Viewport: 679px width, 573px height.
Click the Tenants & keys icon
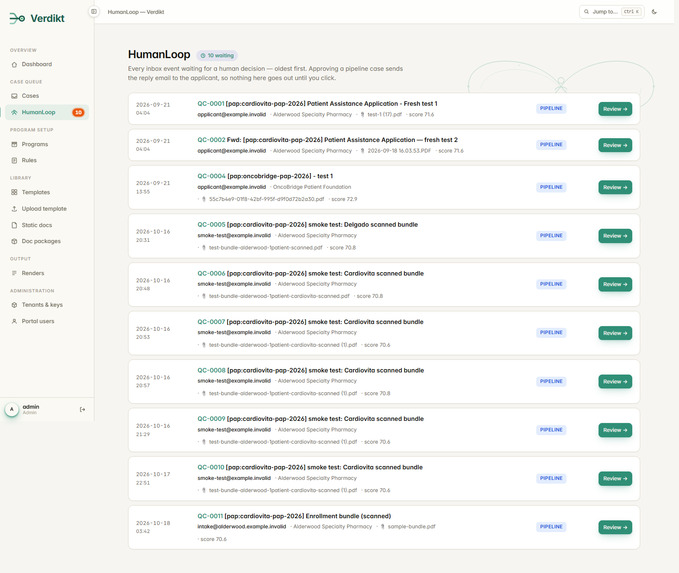[14, 305]
